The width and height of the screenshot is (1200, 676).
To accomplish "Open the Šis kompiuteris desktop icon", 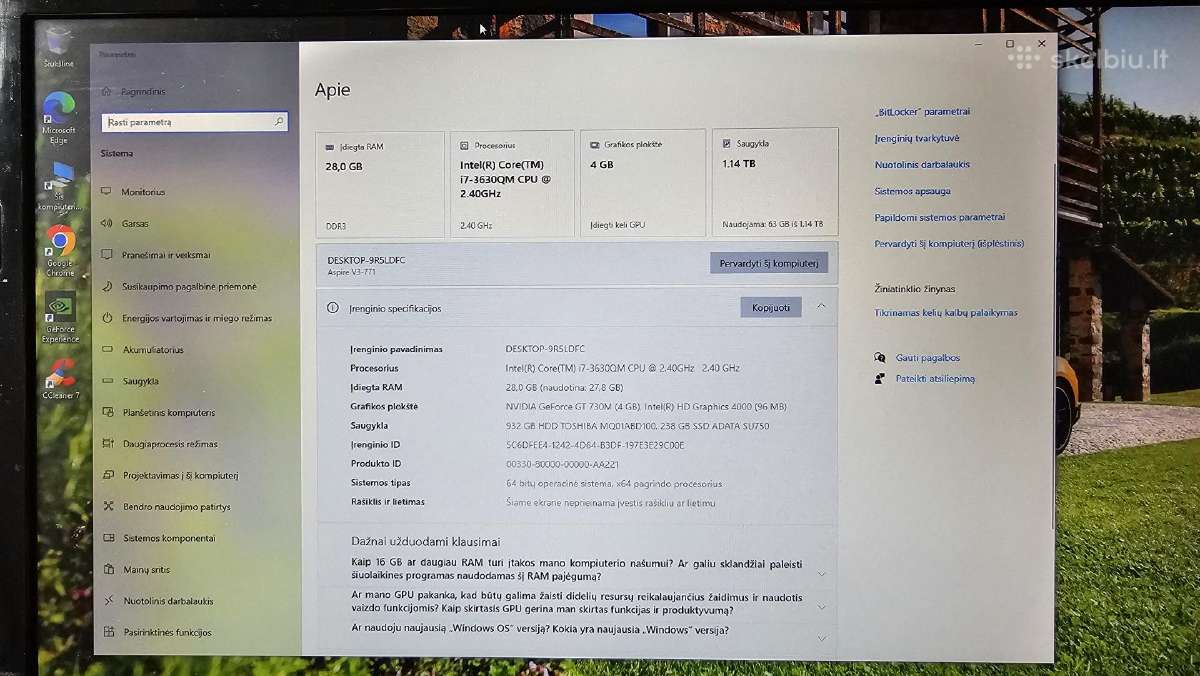I will [61, 185].
